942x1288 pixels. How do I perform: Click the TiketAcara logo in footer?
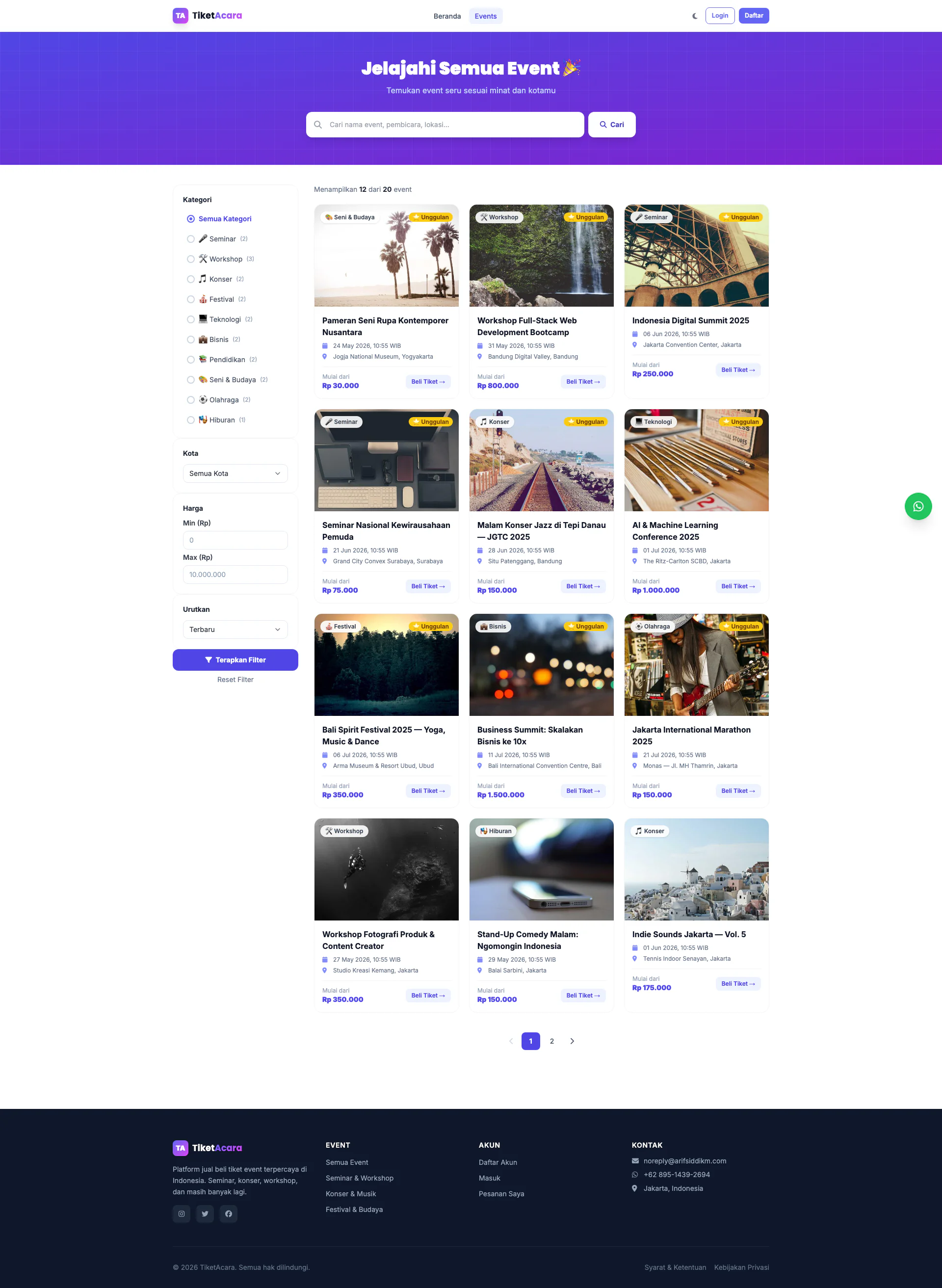208,1148
